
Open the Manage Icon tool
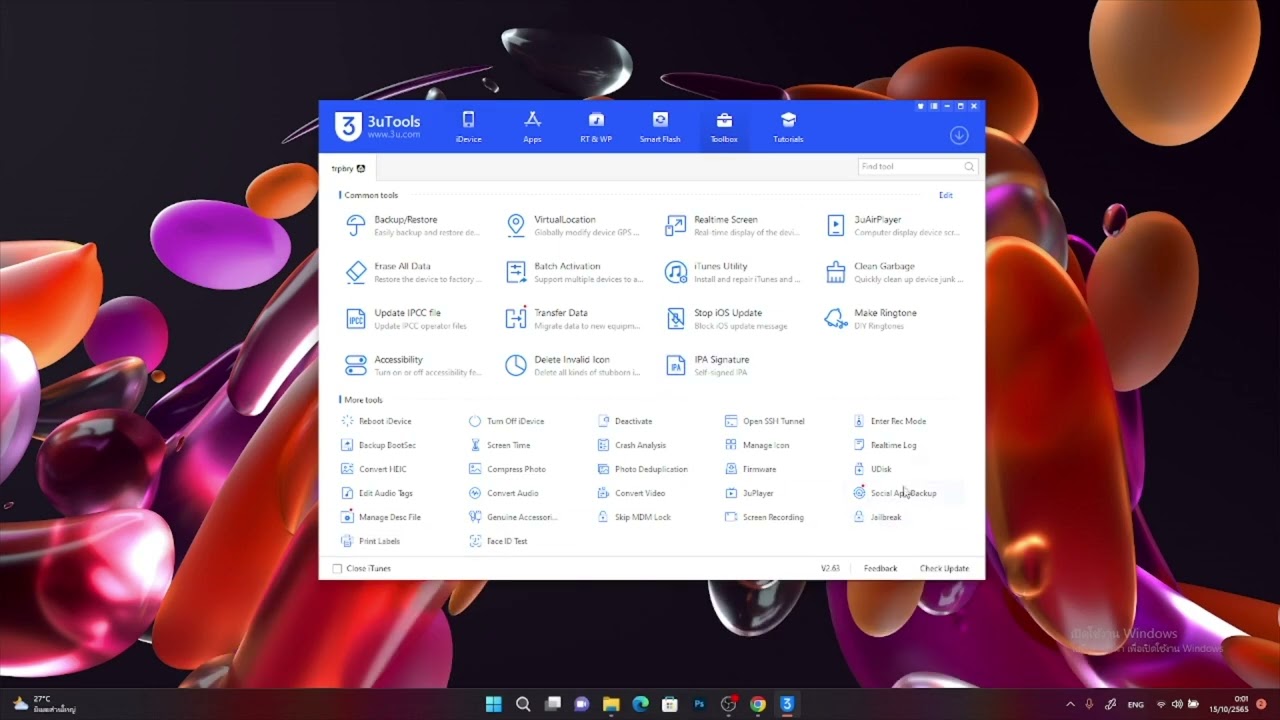[x=757, y=445]
